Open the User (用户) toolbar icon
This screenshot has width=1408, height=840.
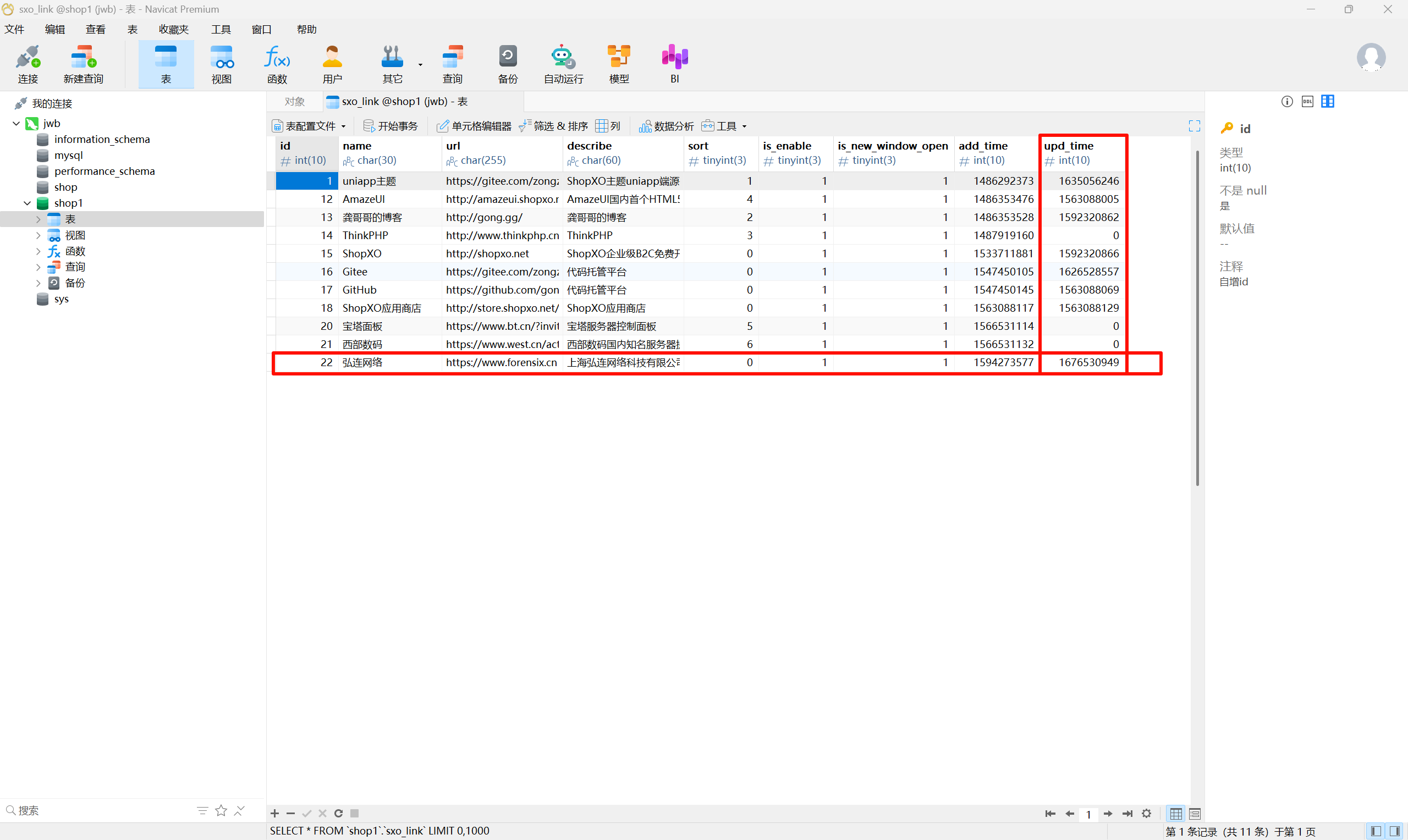coord(332,64)
